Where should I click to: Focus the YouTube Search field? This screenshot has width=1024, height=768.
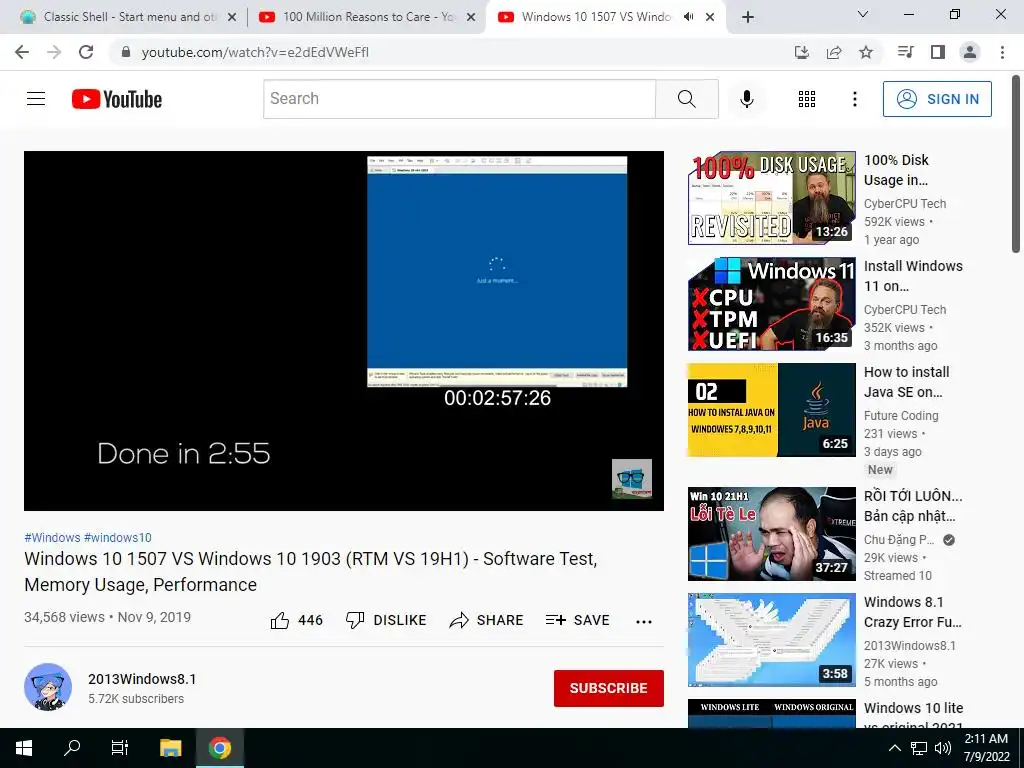(459, 99)
